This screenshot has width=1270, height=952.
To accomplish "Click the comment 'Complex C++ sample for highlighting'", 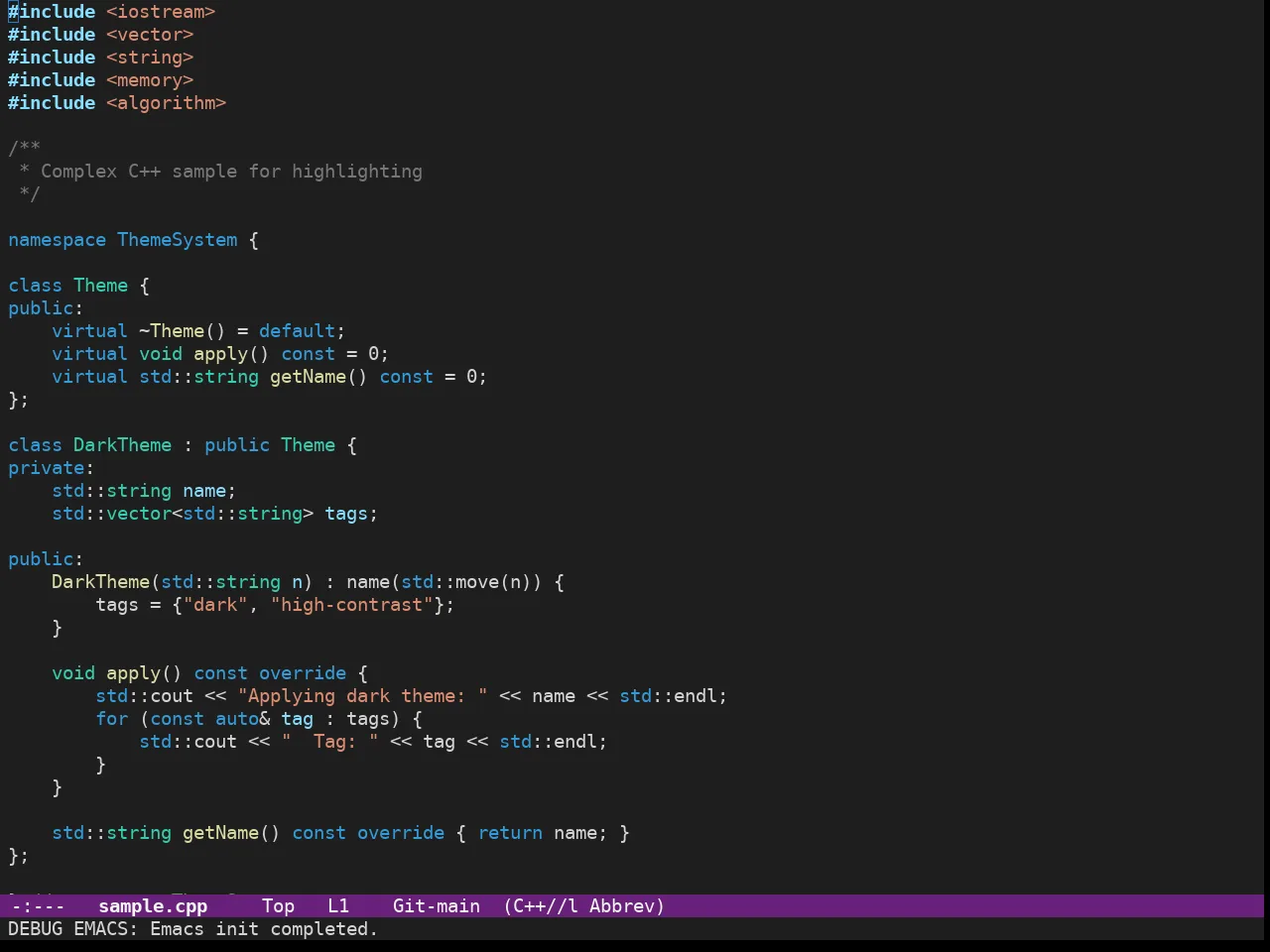I will point(231,172).
